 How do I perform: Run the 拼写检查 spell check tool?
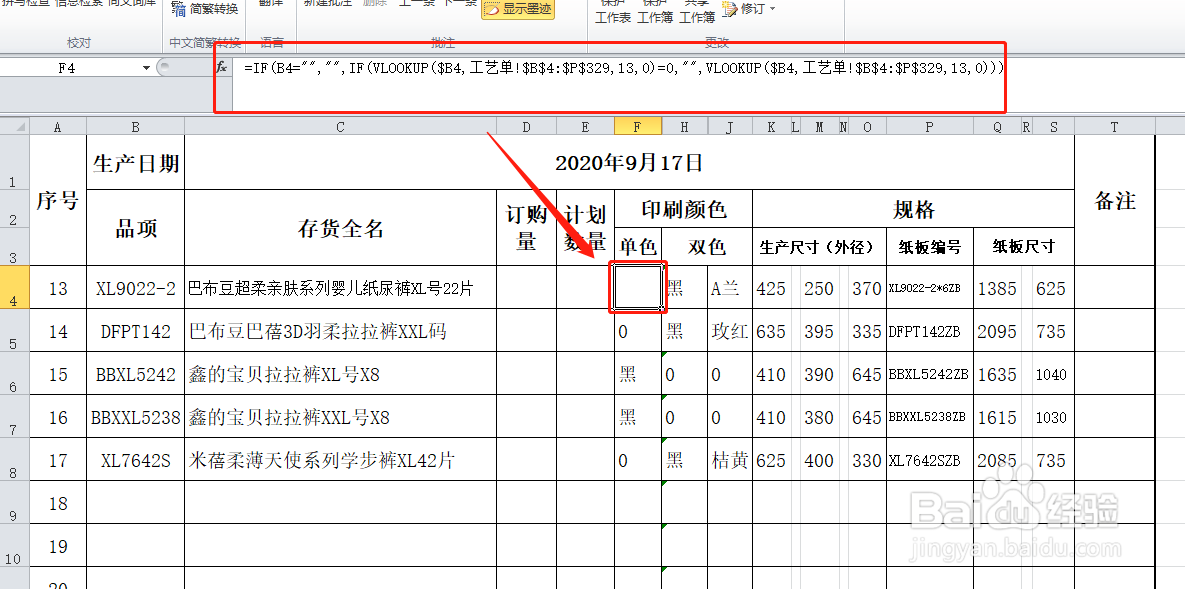(x=25, y=5)
